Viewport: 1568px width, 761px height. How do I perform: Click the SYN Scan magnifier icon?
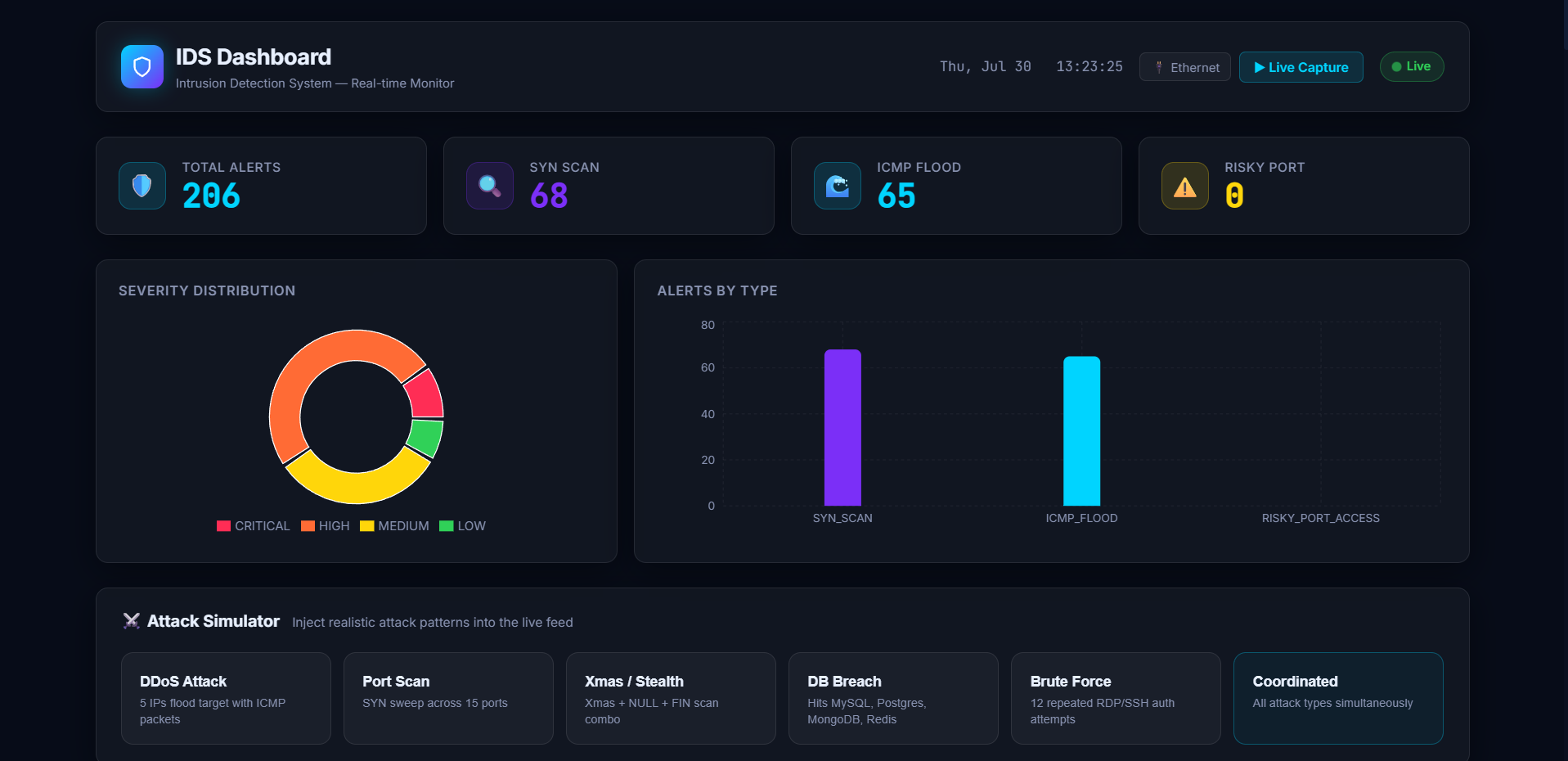(x=490, y=186)
